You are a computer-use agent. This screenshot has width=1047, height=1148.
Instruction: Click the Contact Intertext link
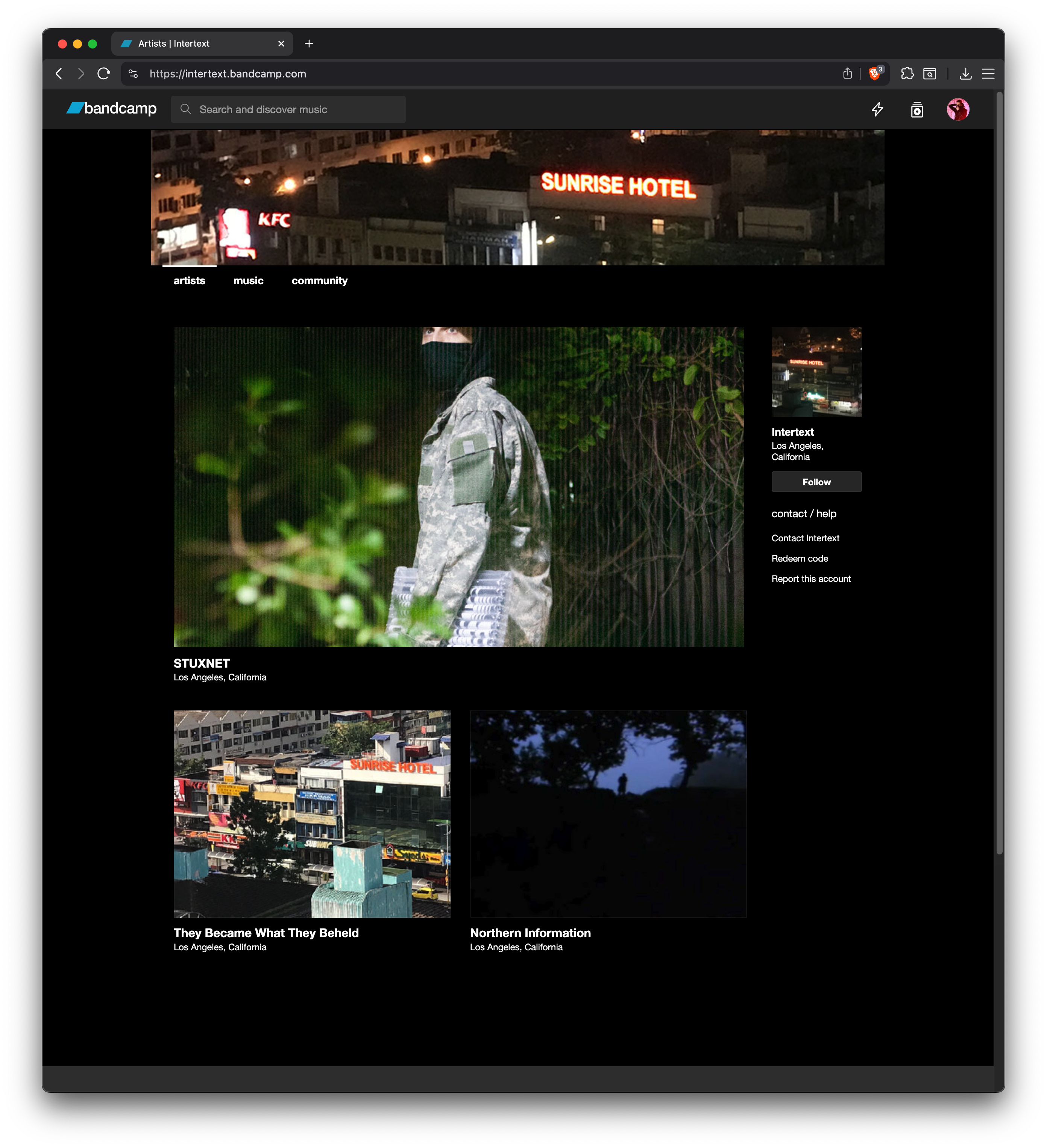click(805, 538)
